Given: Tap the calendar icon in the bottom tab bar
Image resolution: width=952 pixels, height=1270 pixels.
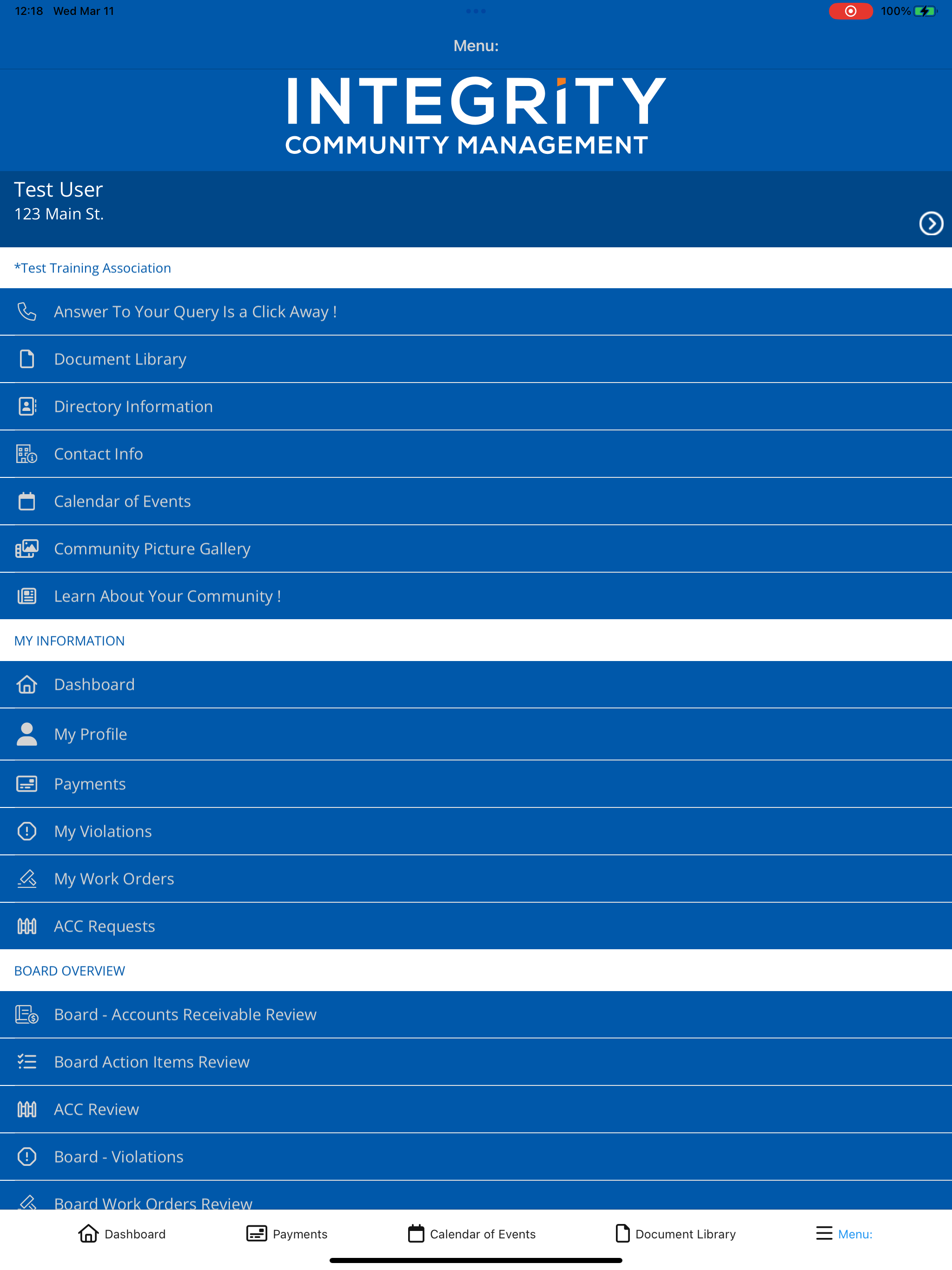Looking at the screenshot, I should click(416, 1233).
